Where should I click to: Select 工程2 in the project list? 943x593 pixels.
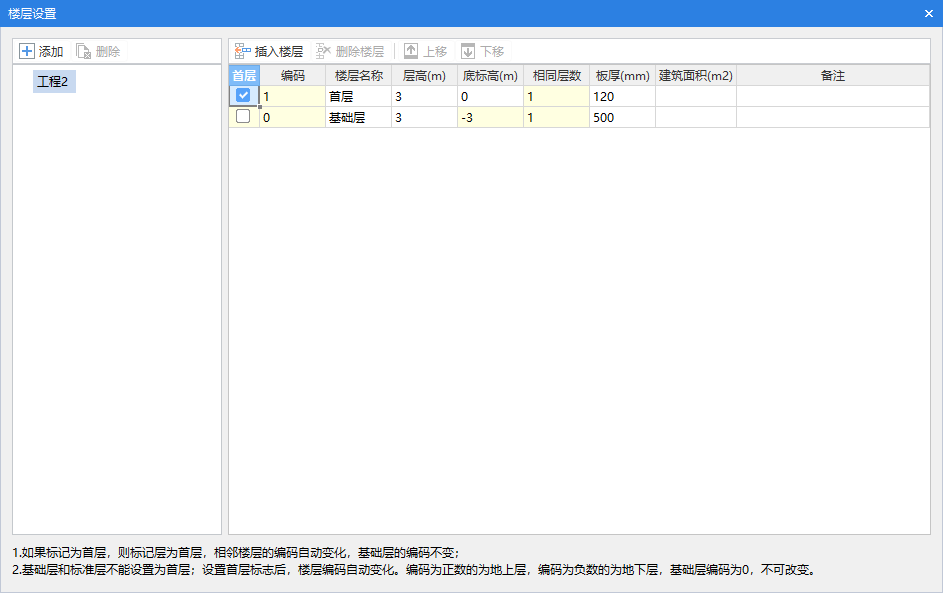coord(52,82)
